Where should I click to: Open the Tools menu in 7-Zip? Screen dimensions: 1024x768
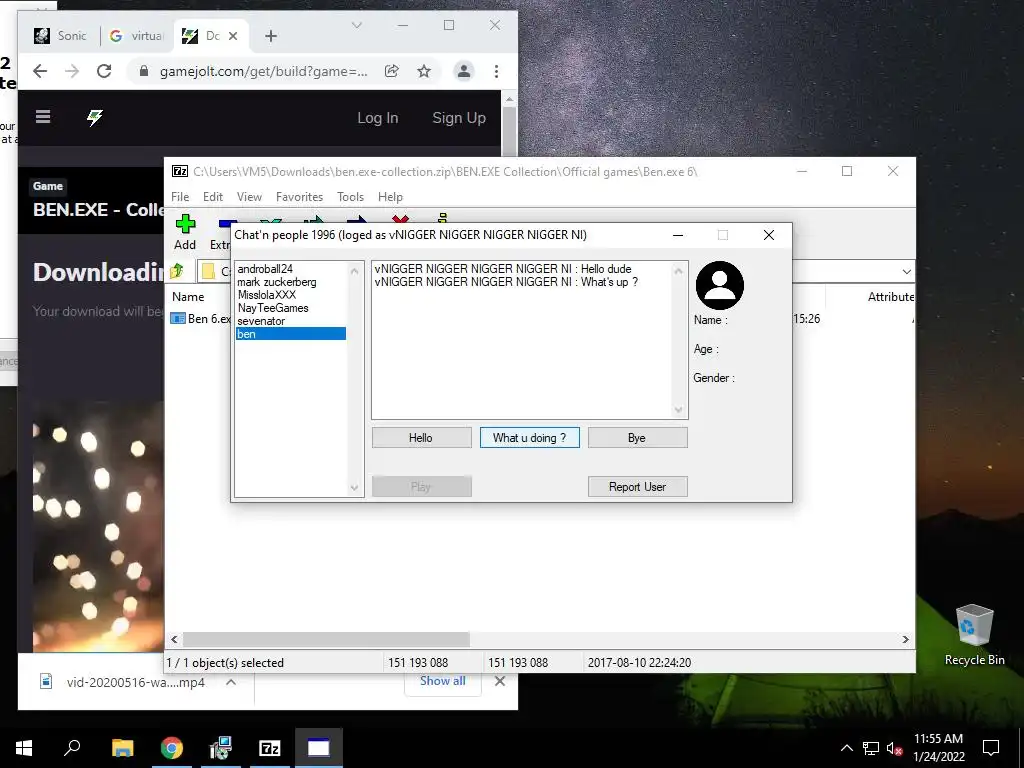(x=350, y=197)
